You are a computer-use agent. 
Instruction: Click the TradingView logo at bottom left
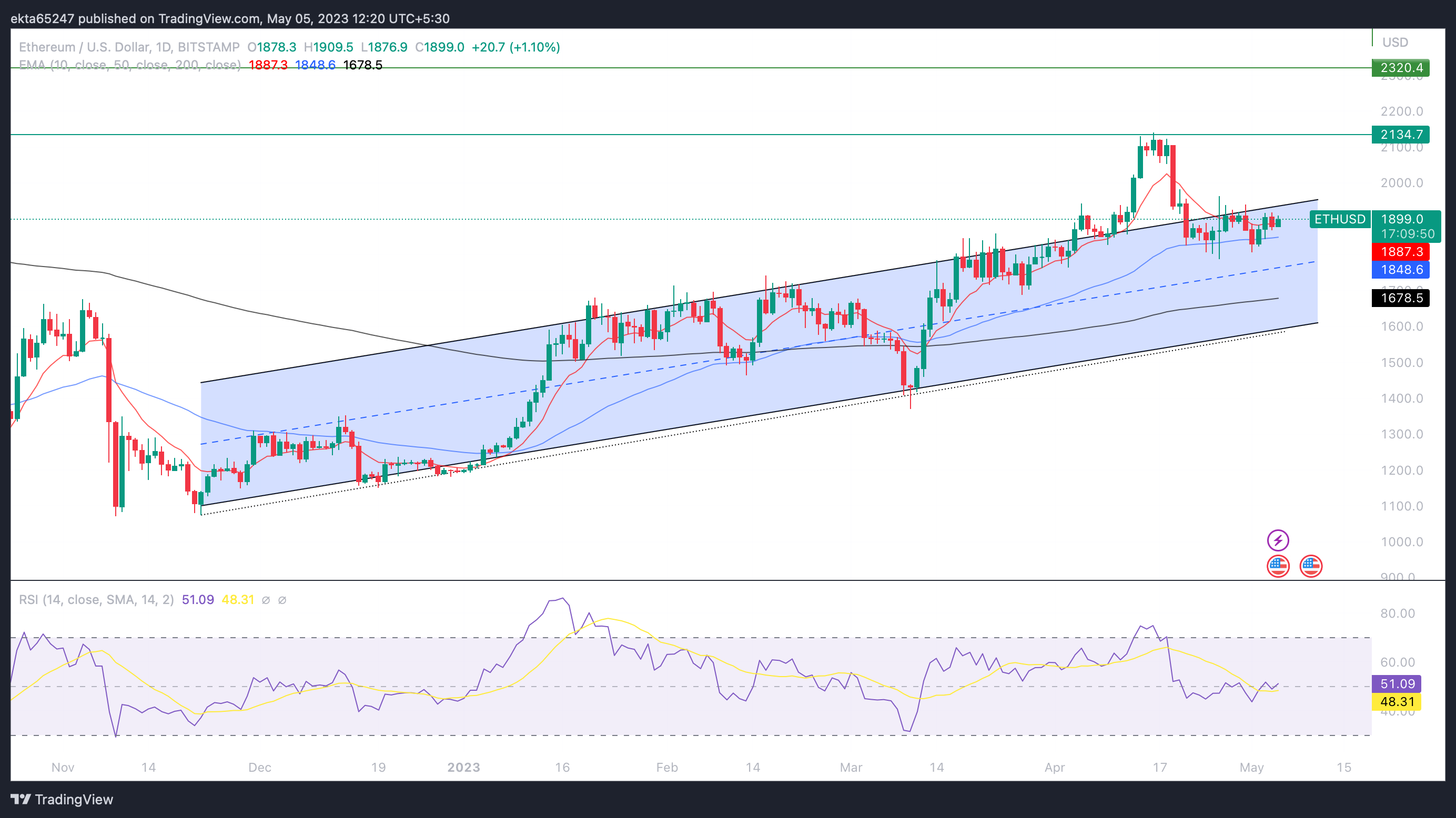tap(62, 800)
